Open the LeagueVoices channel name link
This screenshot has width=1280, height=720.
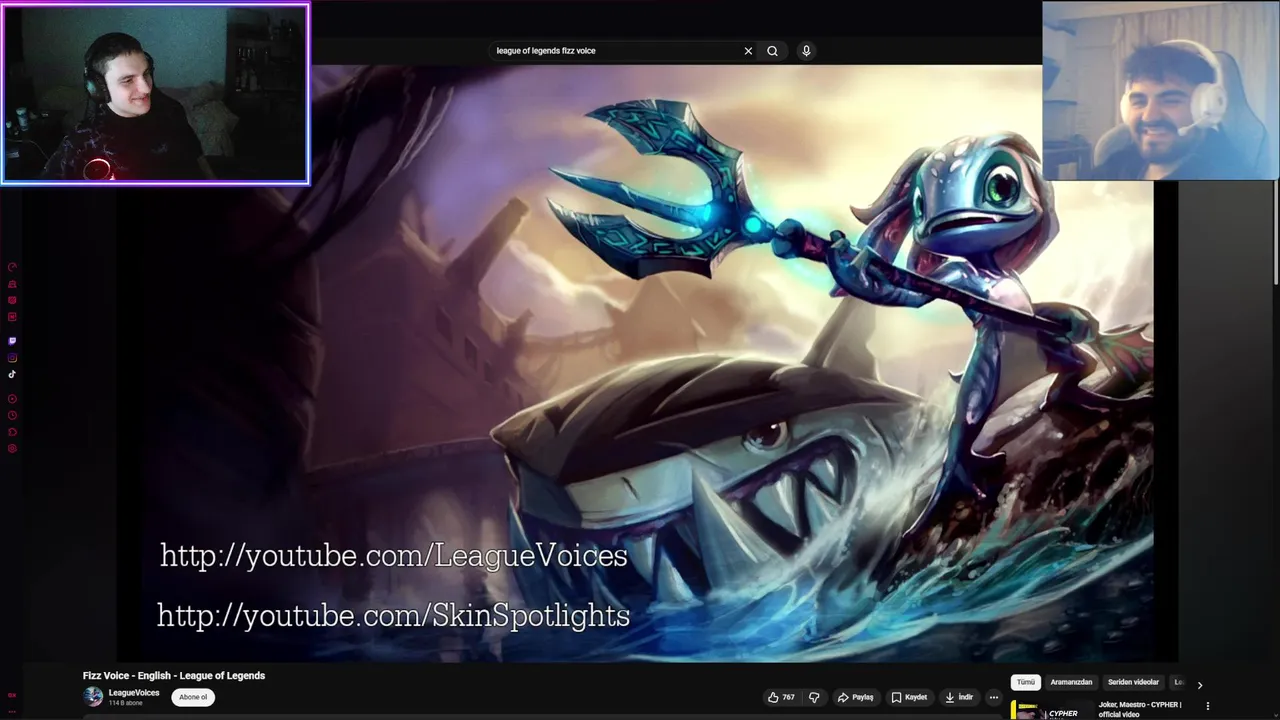(134, 693)
